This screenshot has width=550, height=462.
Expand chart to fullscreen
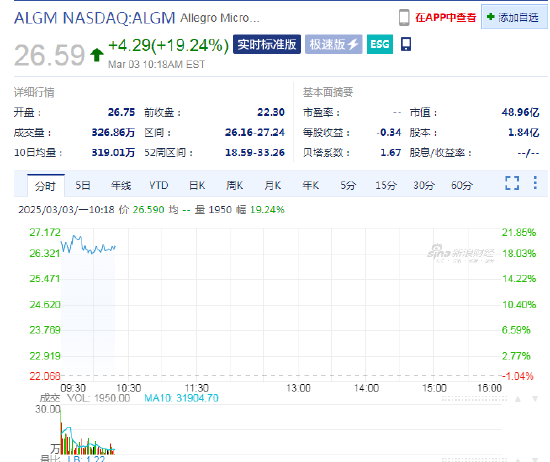(512, 183)
